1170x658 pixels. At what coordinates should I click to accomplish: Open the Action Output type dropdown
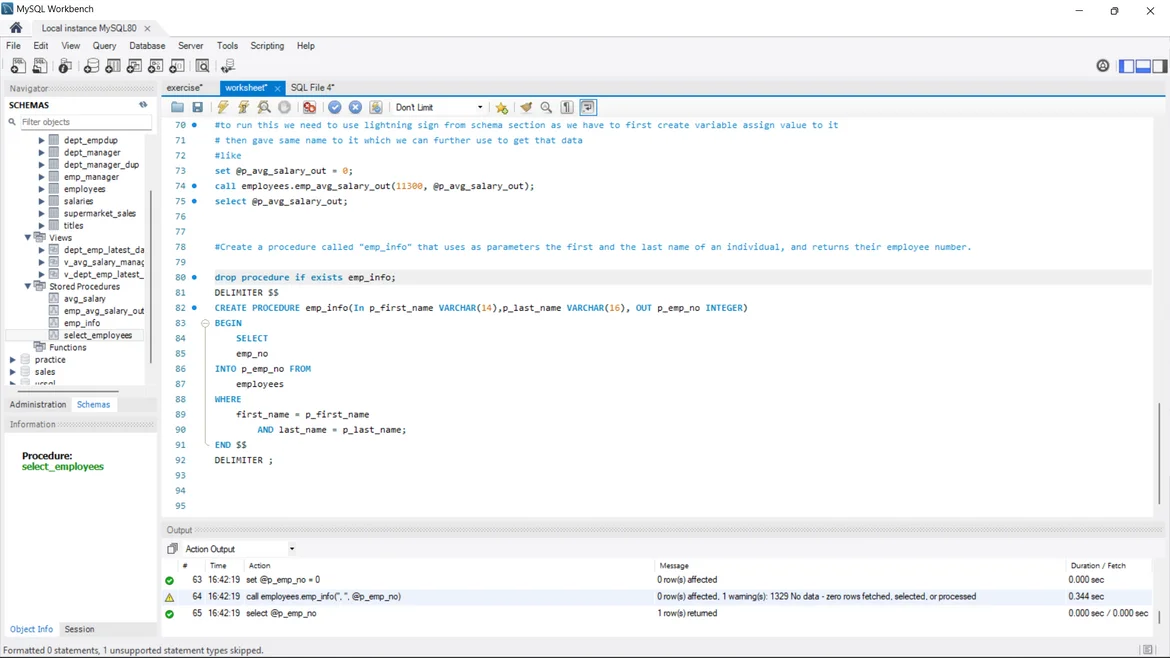tap(291, 549)
